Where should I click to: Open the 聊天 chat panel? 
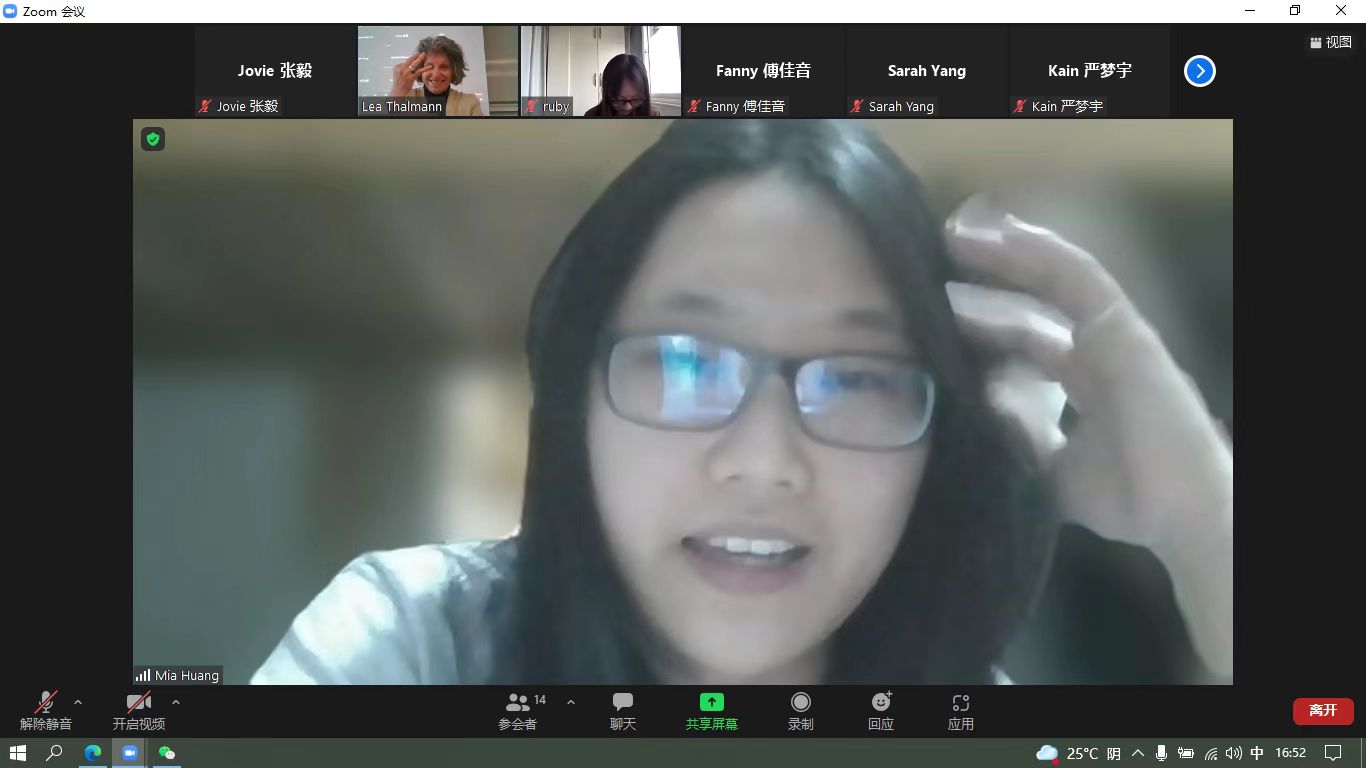pos(623,711)
